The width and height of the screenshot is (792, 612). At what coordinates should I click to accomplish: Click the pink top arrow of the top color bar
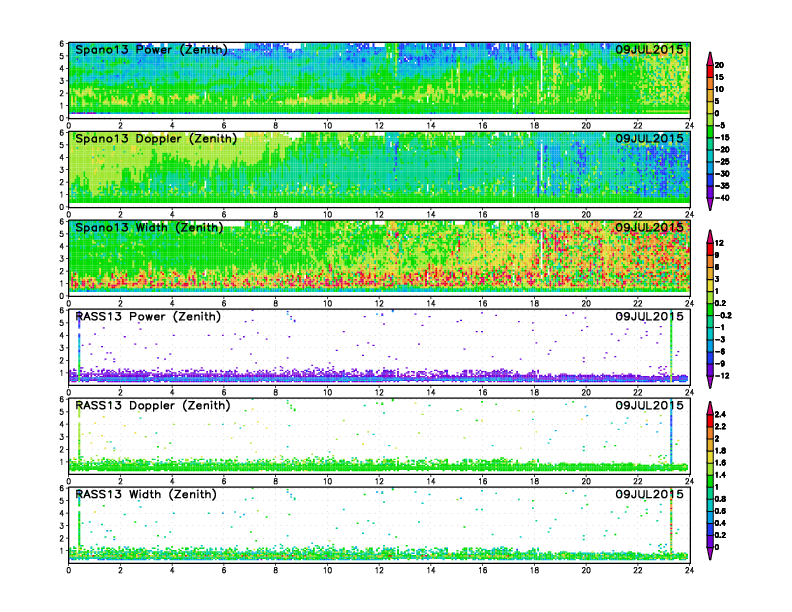pyautogui.click(x=710, y=58)
